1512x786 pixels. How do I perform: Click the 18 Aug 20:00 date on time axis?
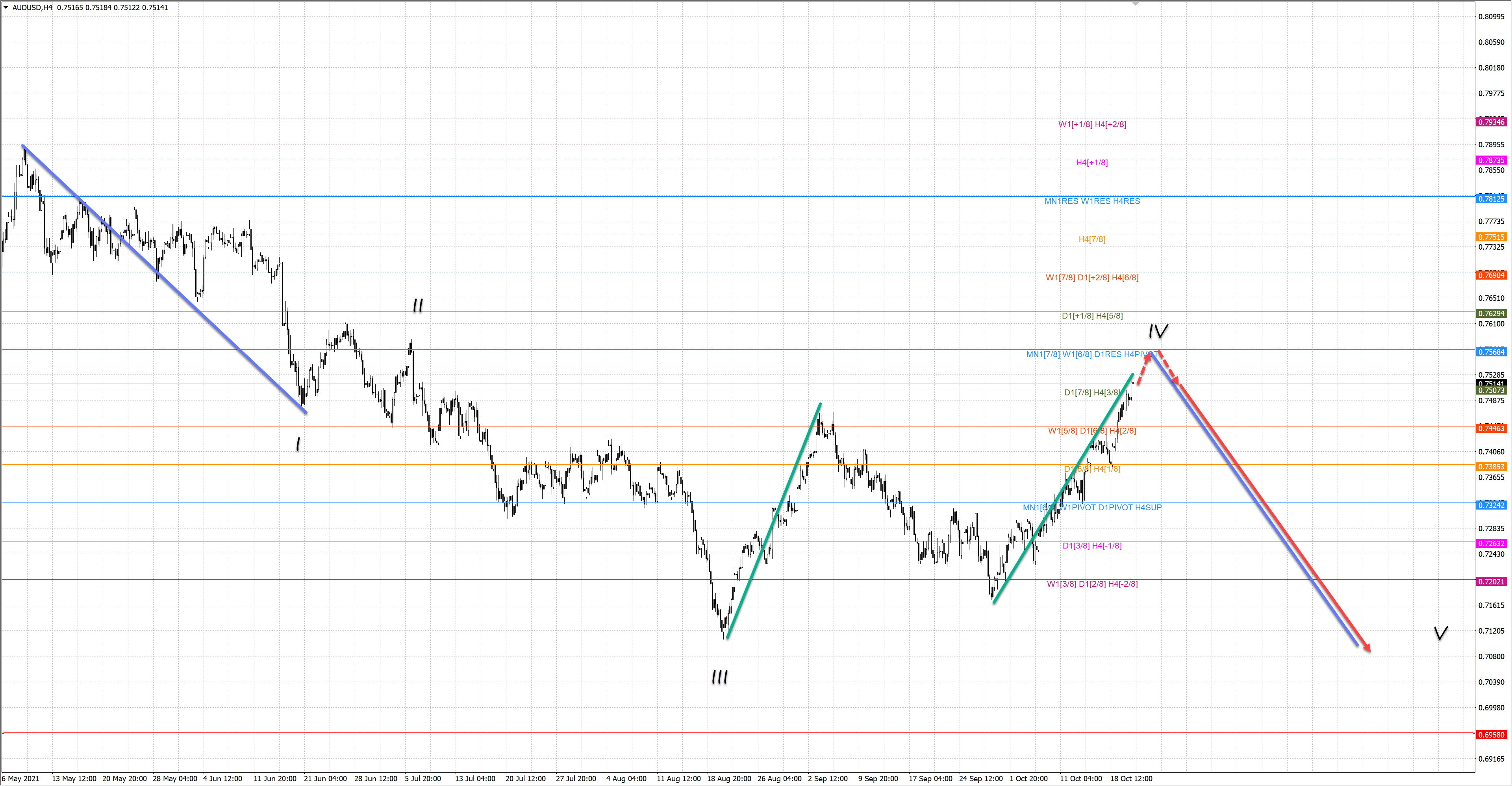(x=729, y=779)
